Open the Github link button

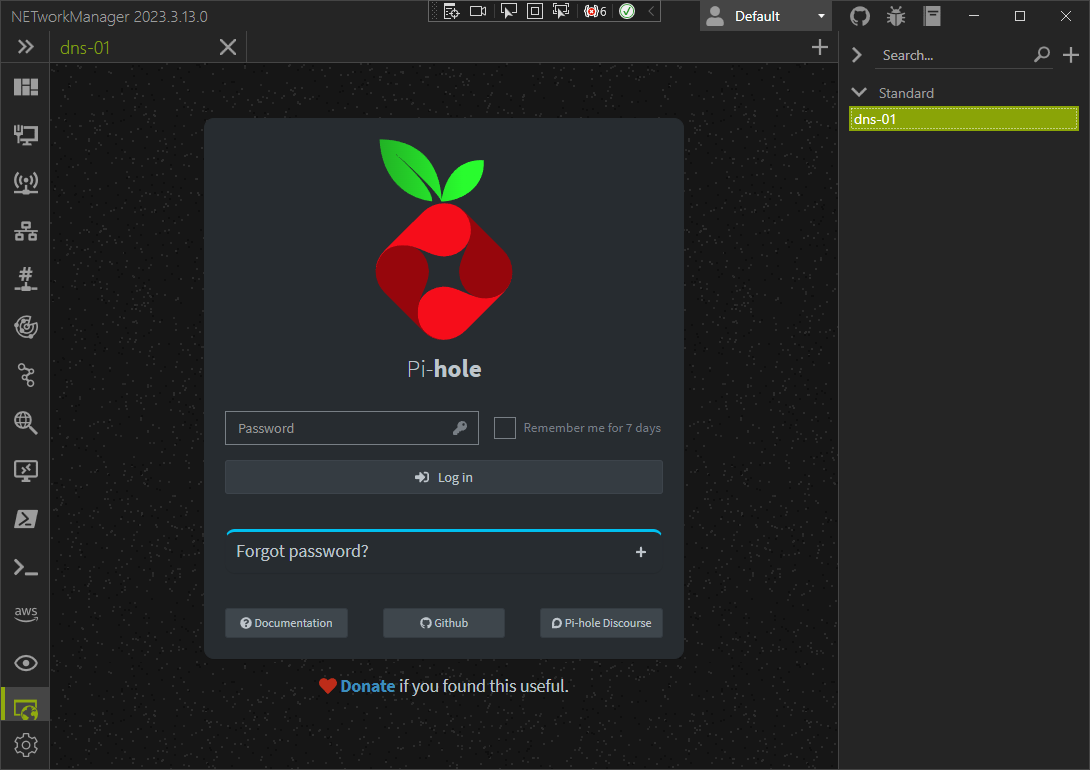pyautogui.click(x=444, y=623)
